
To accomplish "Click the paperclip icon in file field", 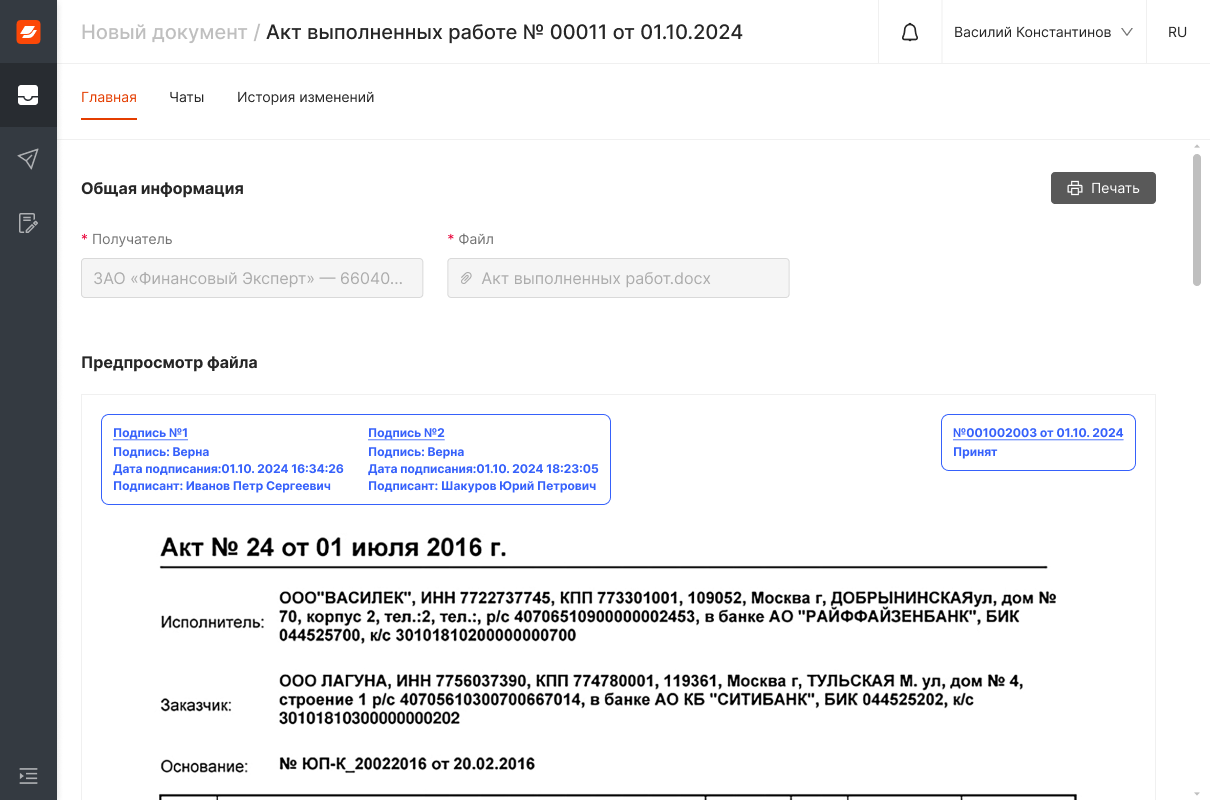I will click(466, 278).
